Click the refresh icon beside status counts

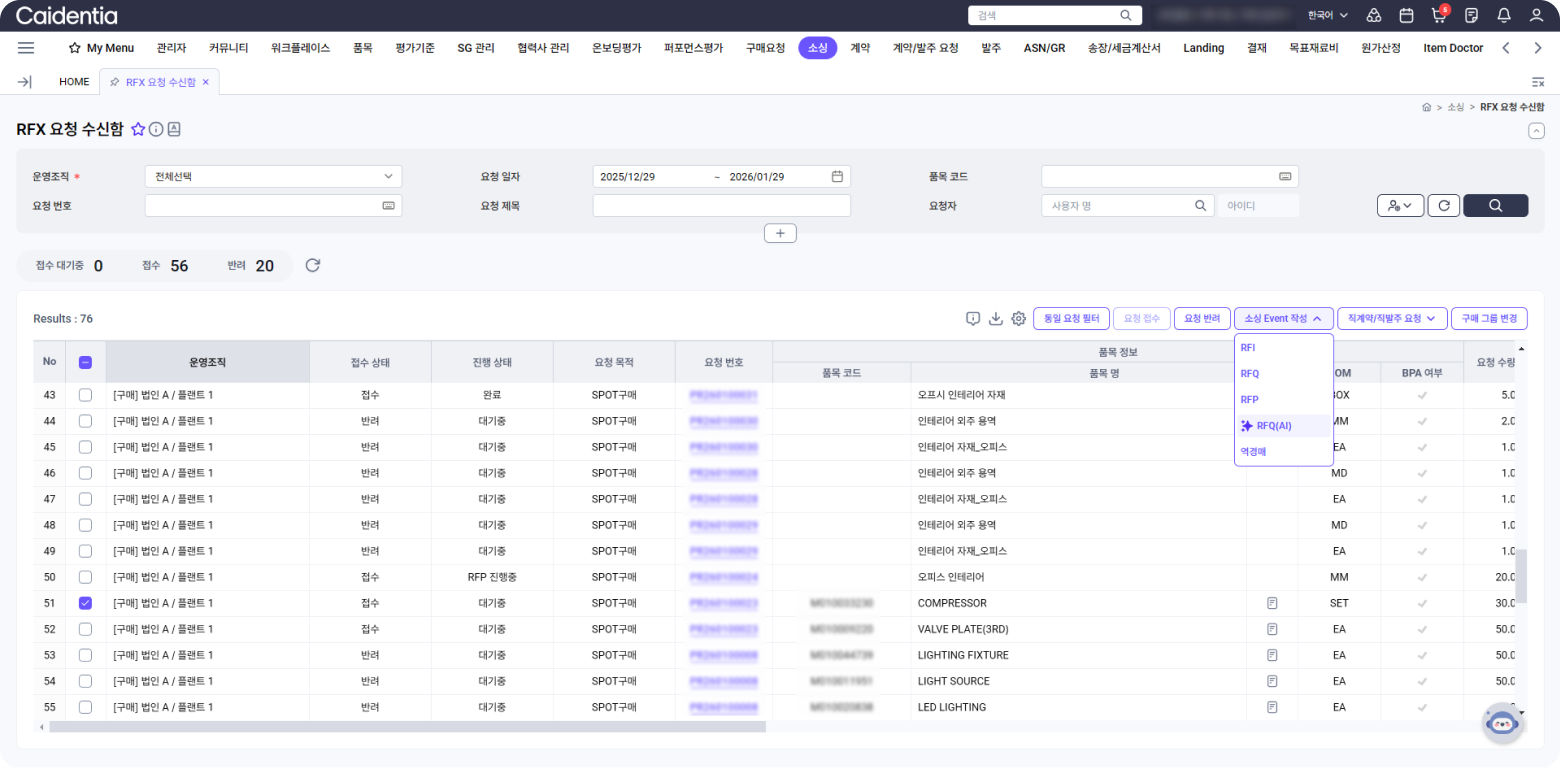312,265
